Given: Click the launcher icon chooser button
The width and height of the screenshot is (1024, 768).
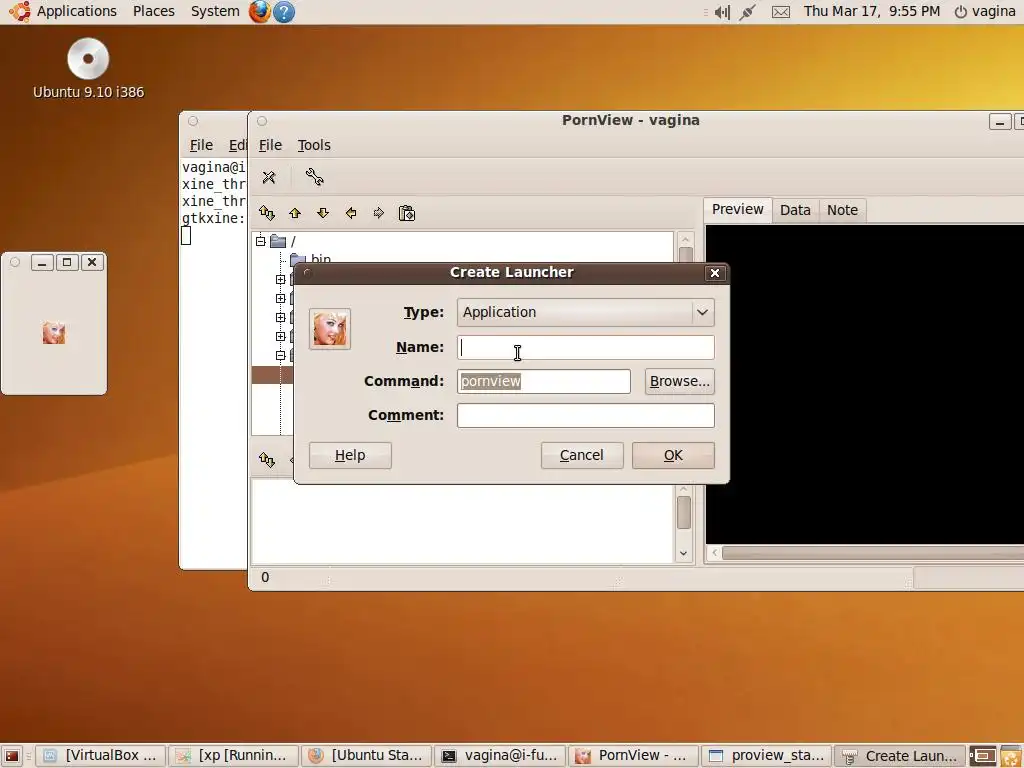Looking at the screenshot, I should click(330, 328).
